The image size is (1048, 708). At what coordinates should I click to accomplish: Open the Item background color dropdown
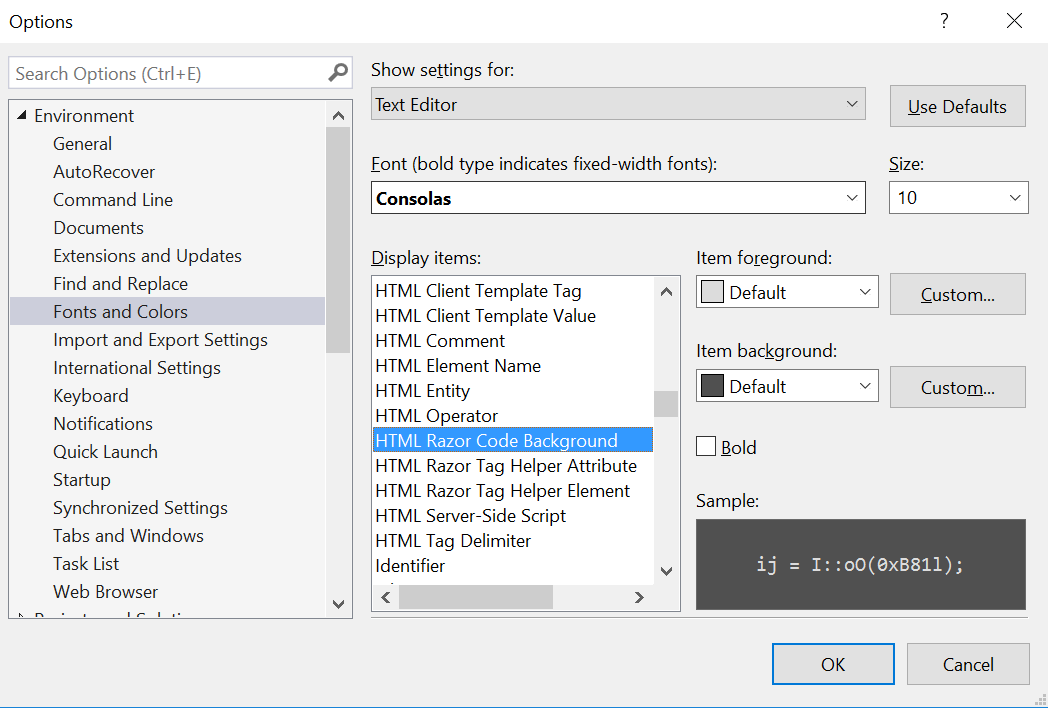point(786,387)
